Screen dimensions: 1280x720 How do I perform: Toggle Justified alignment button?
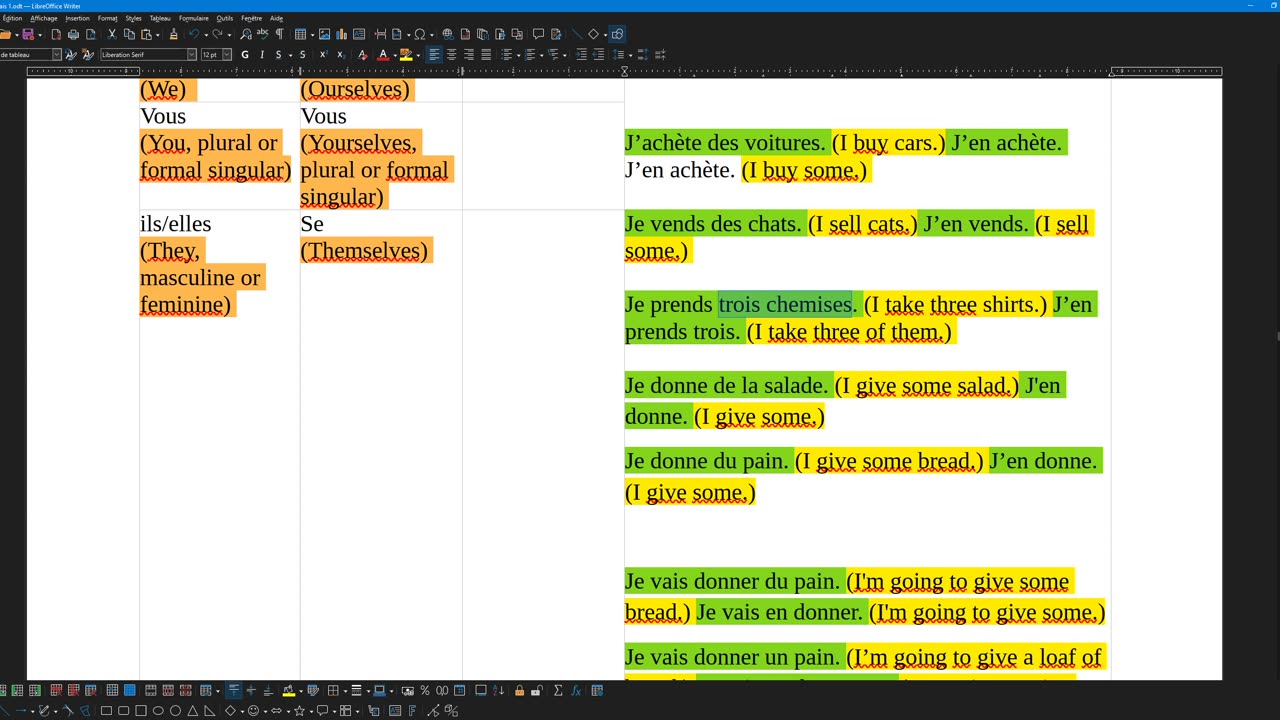pyautogui.click(x=486, y=55)
